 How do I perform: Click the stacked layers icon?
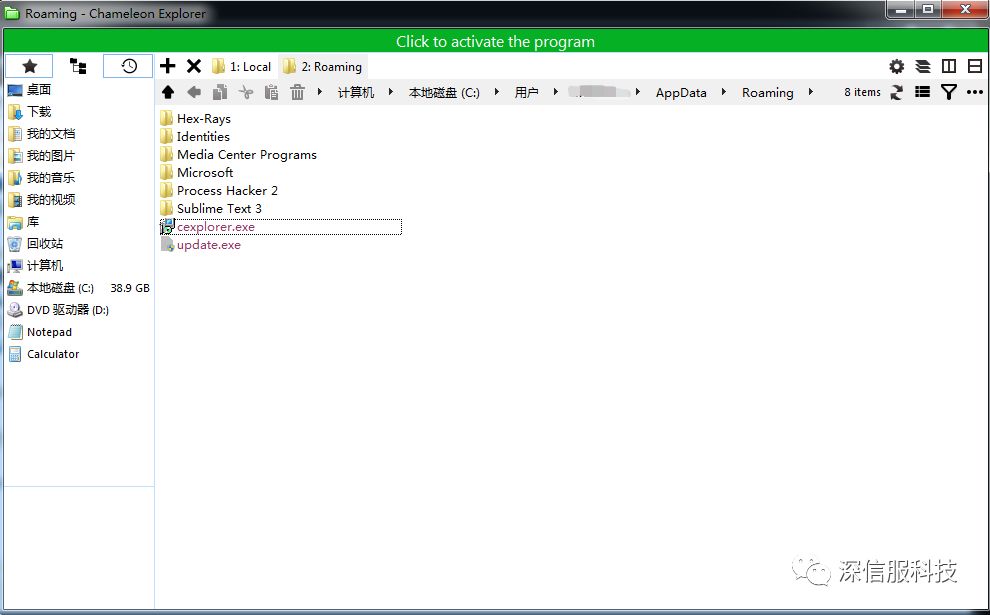922,66
